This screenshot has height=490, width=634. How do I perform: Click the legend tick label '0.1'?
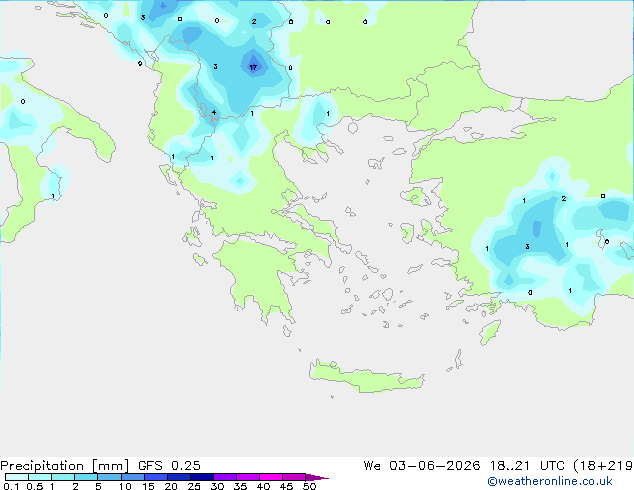tap(11, 486)
